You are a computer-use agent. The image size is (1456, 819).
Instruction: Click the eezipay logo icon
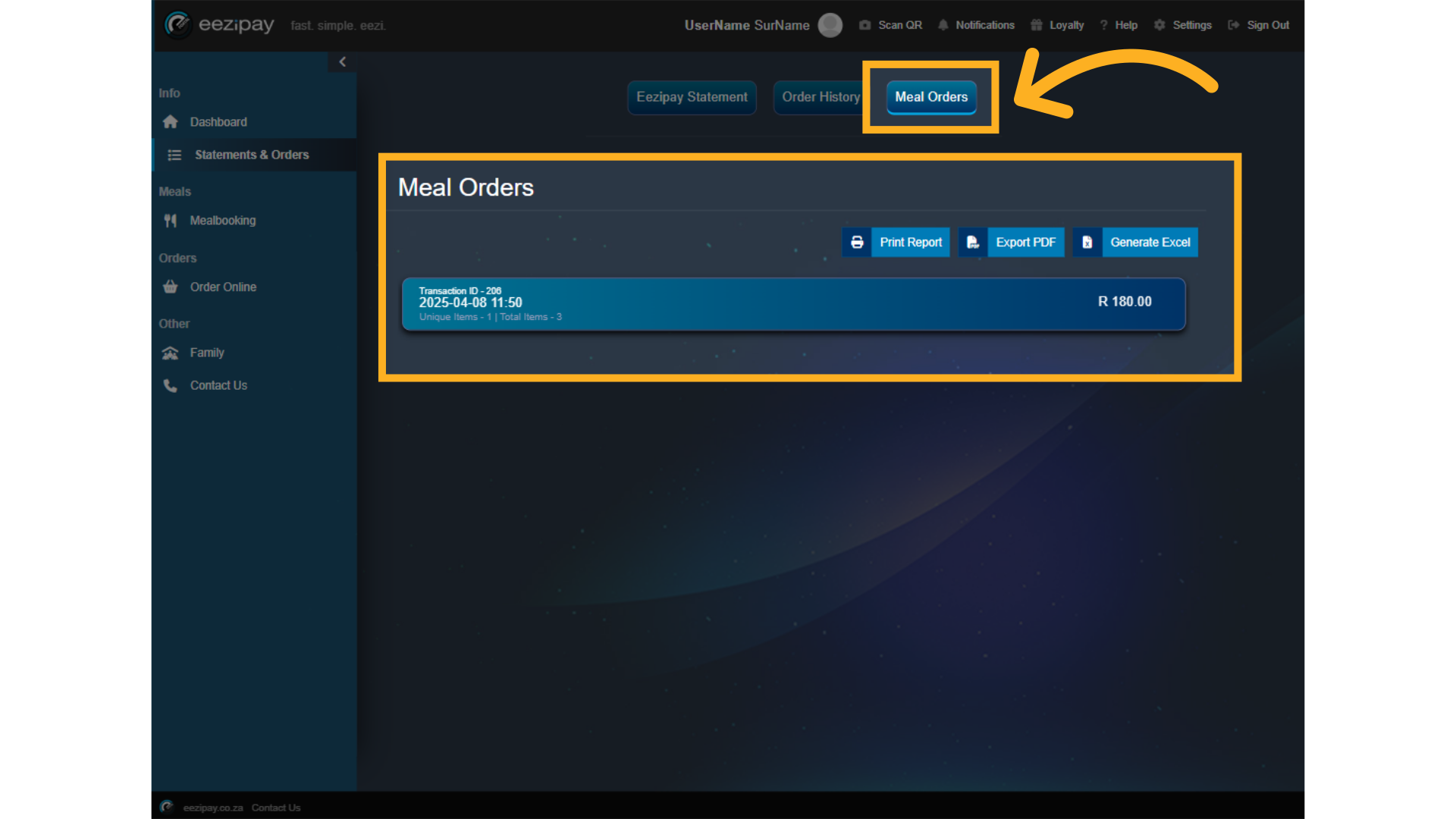177,25
